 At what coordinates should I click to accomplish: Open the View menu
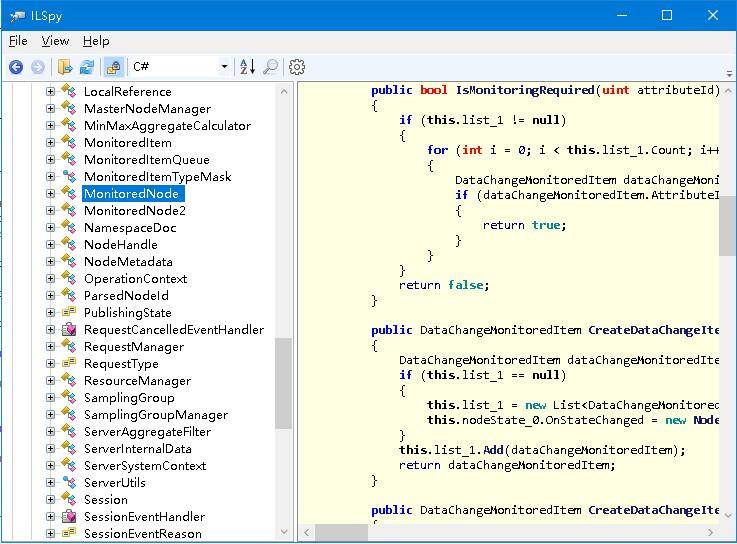click(x=55, y=41)
